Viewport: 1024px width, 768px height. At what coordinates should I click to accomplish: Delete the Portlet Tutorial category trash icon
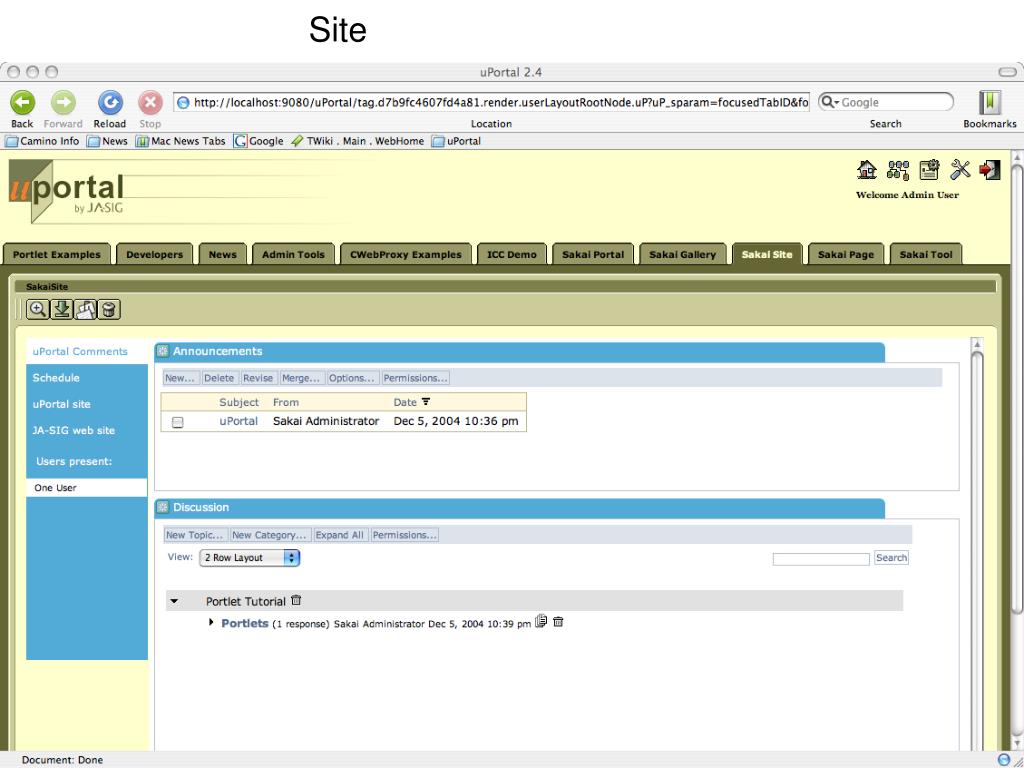click(x=296, y=600)
